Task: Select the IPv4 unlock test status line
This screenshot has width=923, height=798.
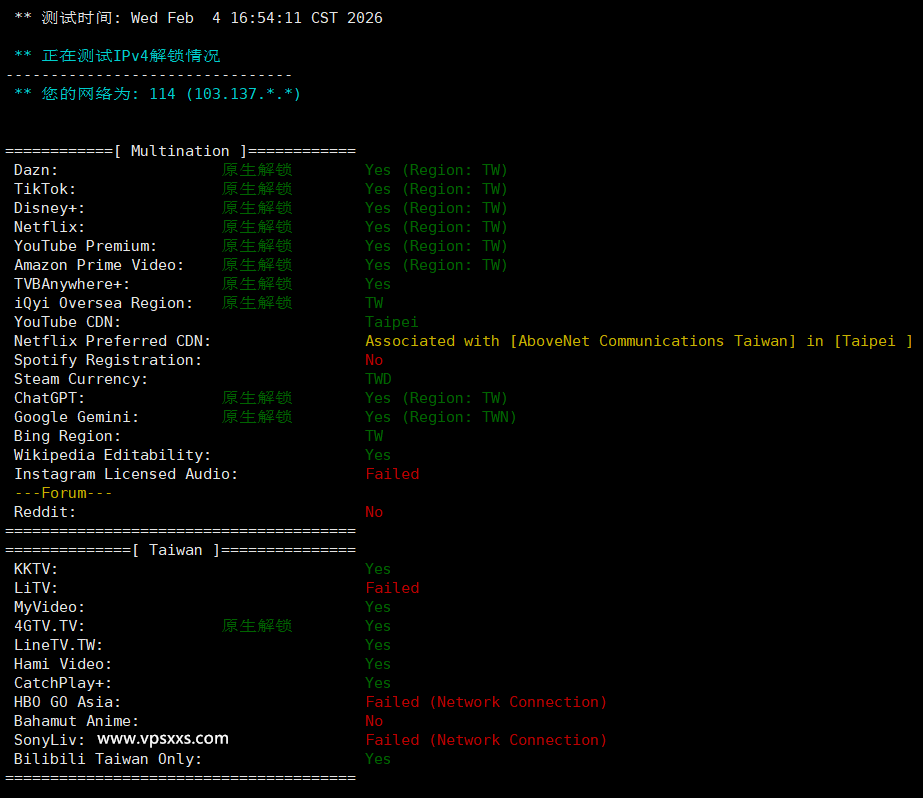Action: [117, 56]
